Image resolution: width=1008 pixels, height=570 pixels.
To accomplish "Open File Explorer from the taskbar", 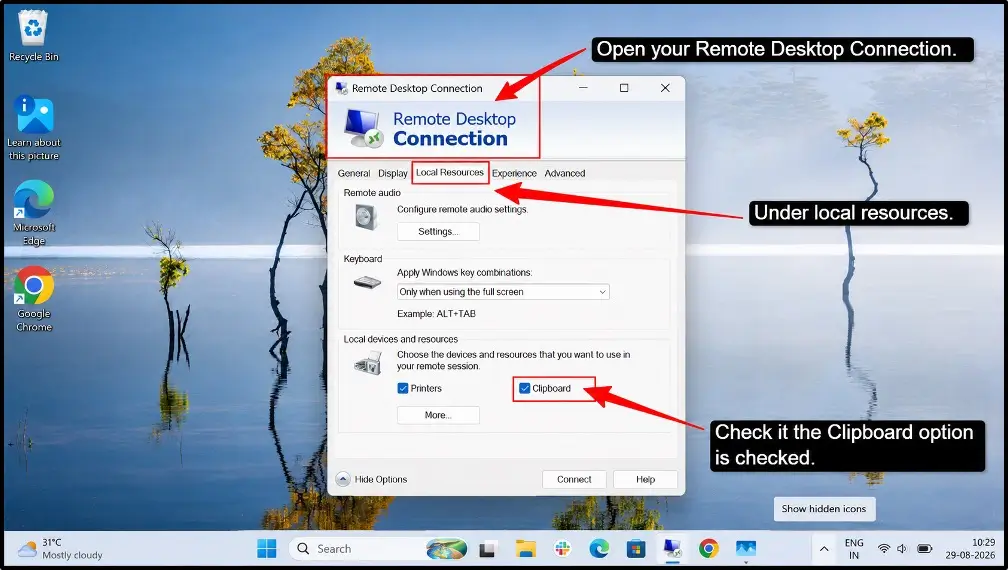I will (525, 549).
